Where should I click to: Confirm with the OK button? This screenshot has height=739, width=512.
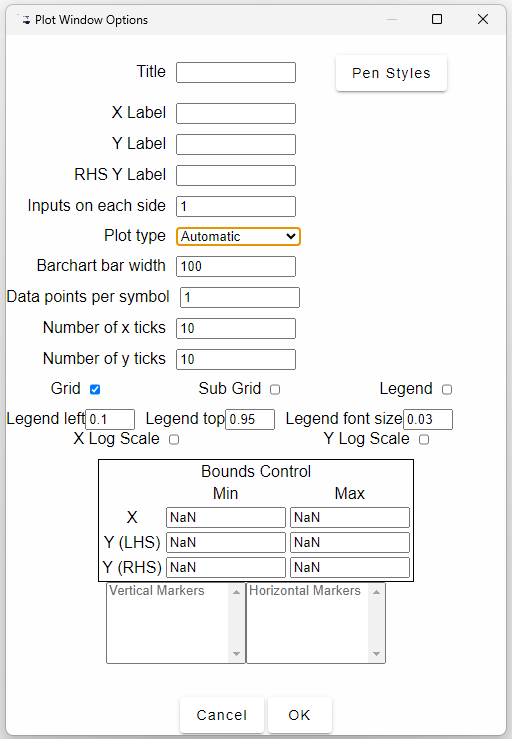[299, 715]
